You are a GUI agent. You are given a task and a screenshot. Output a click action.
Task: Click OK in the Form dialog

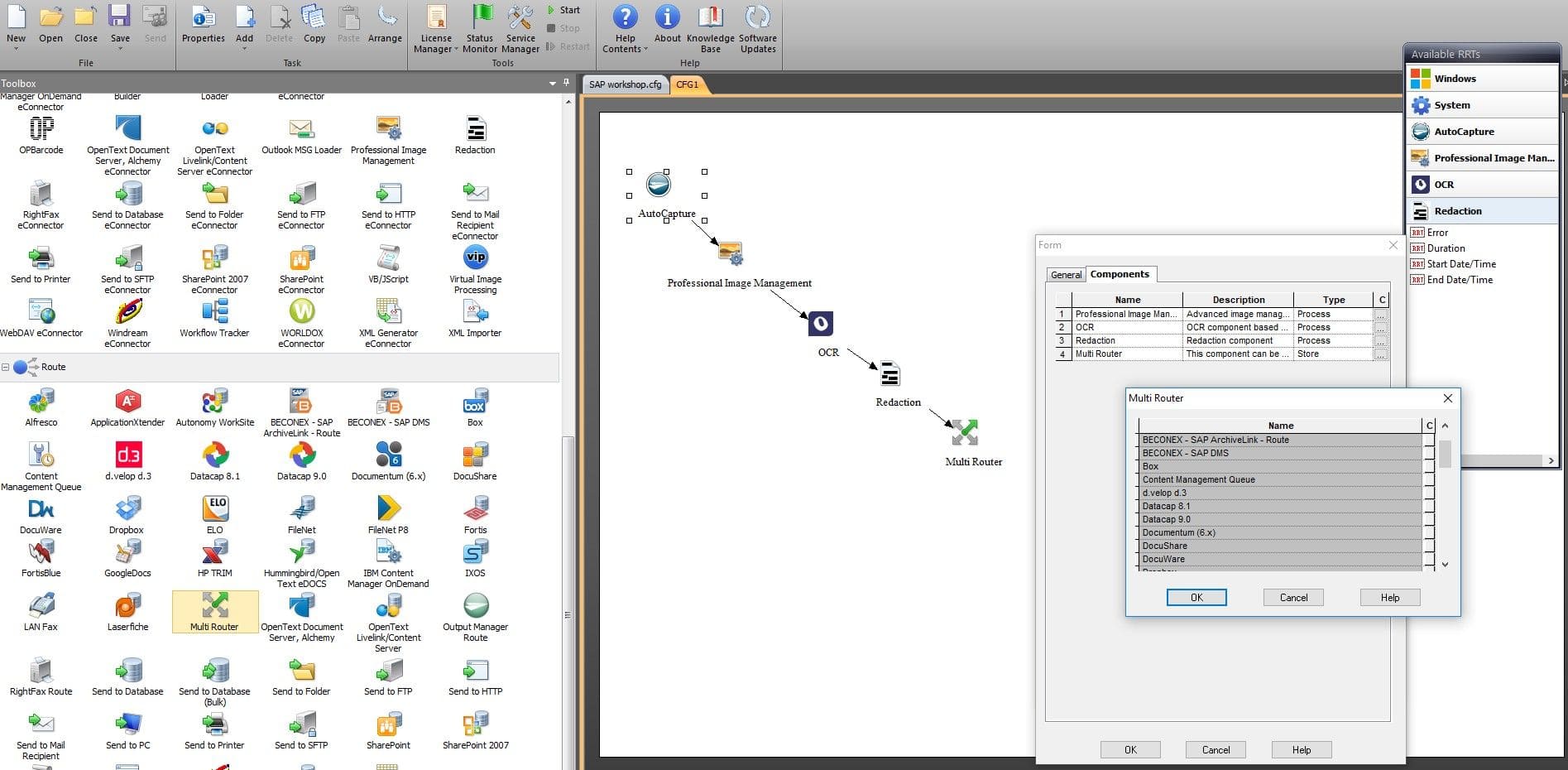point(1130,750)
